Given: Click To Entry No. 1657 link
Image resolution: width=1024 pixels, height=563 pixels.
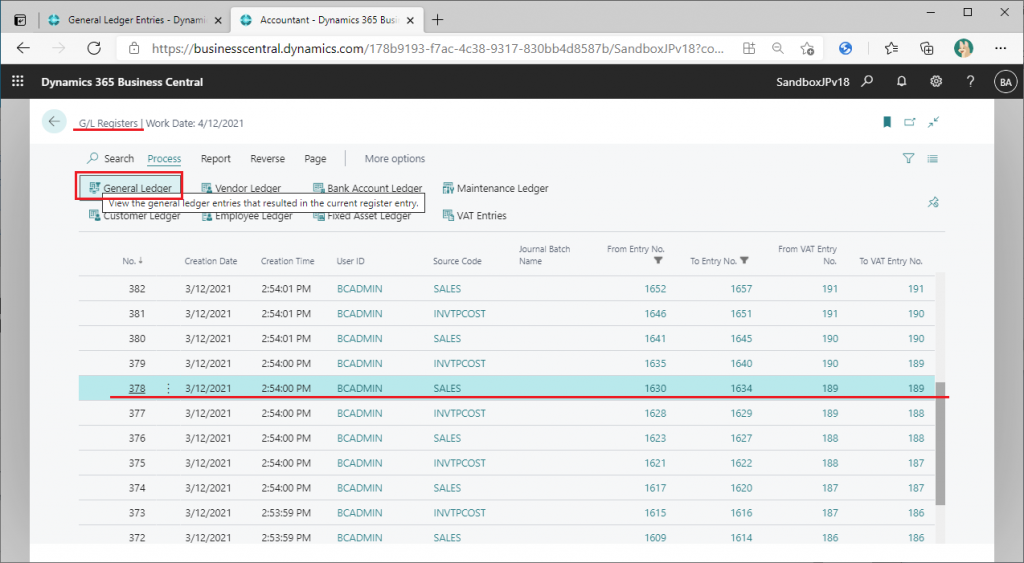Looking at the screenshot, I should [741, 289].
